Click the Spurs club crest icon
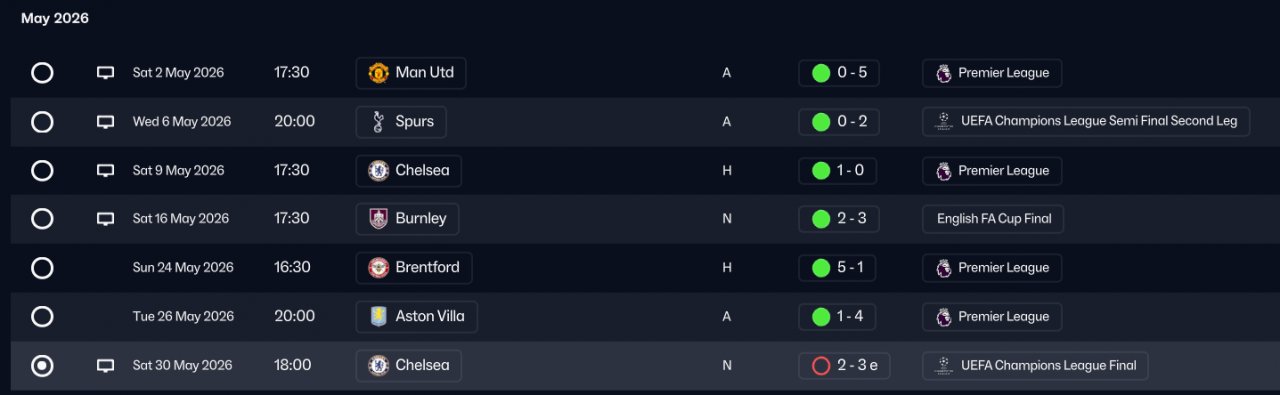1280x395 pixels. 378,122
